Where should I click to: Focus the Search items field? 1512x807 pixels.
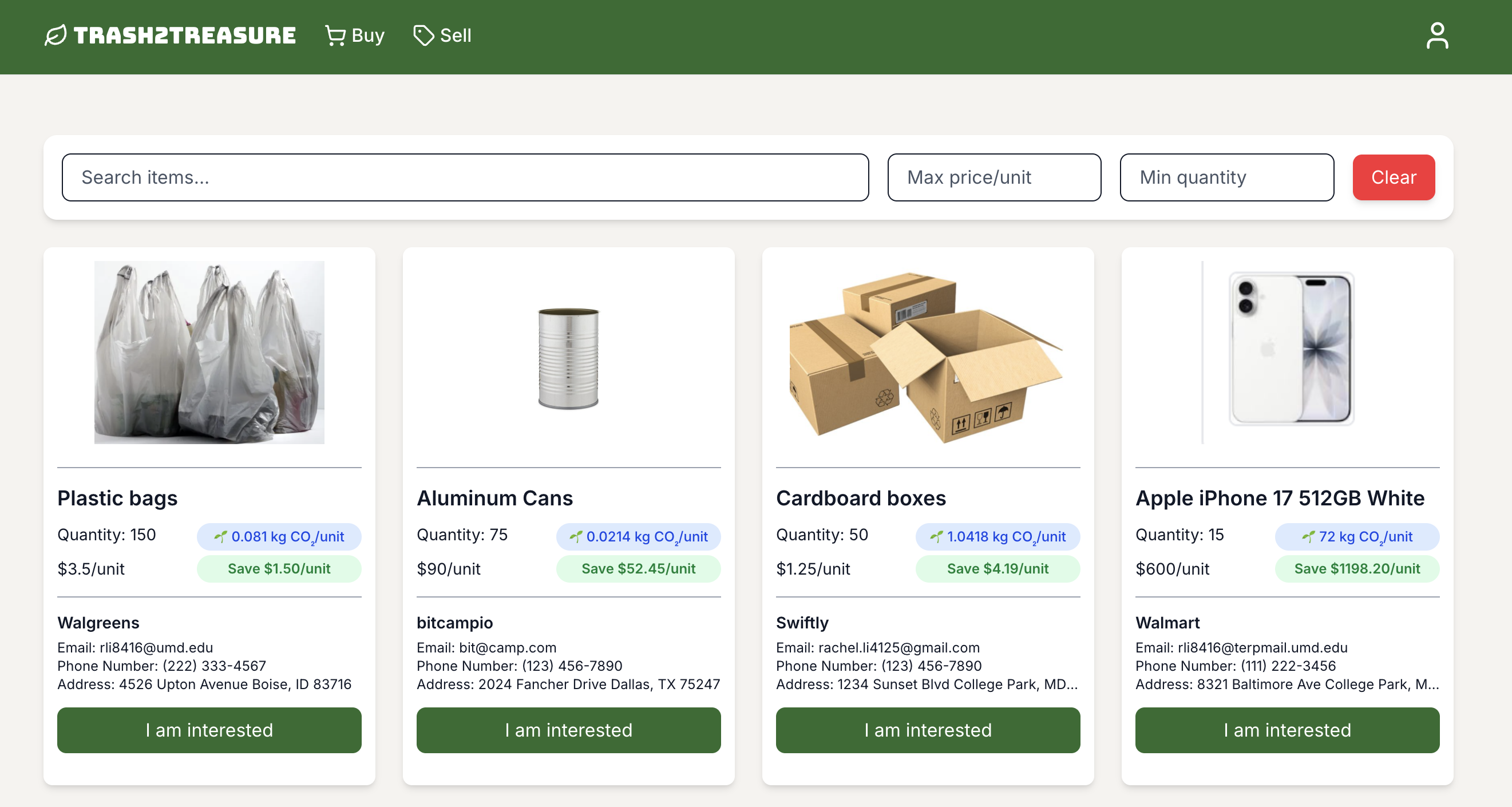465,177
